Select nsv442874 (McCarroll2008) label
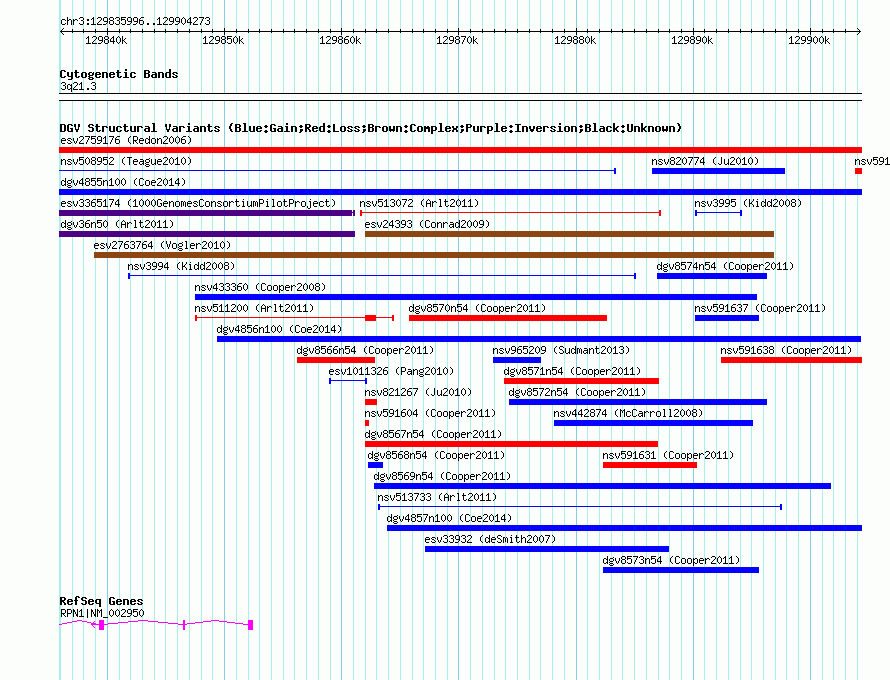This screenshot has width=890, height=680. [x=628, y=413]
